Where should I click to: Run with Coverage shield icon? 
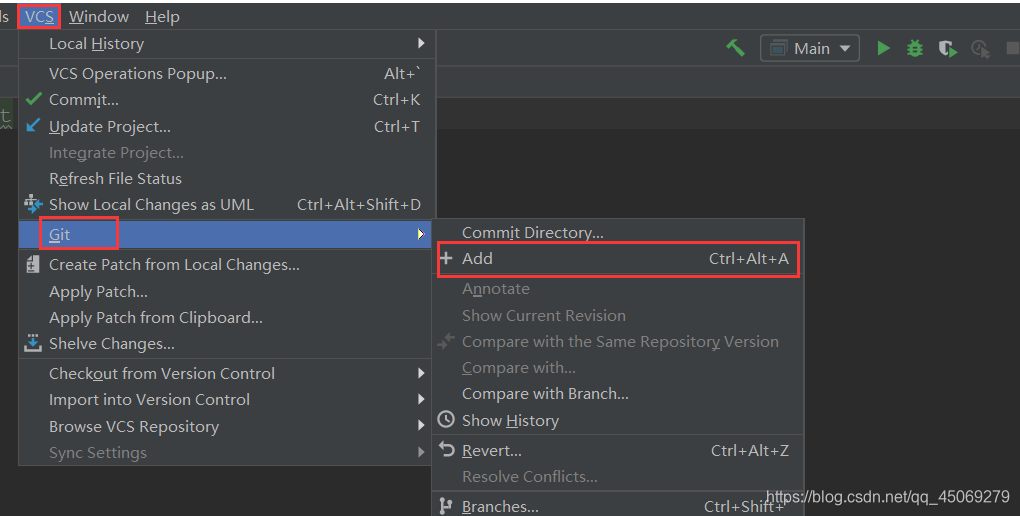(x=947, y=49)
